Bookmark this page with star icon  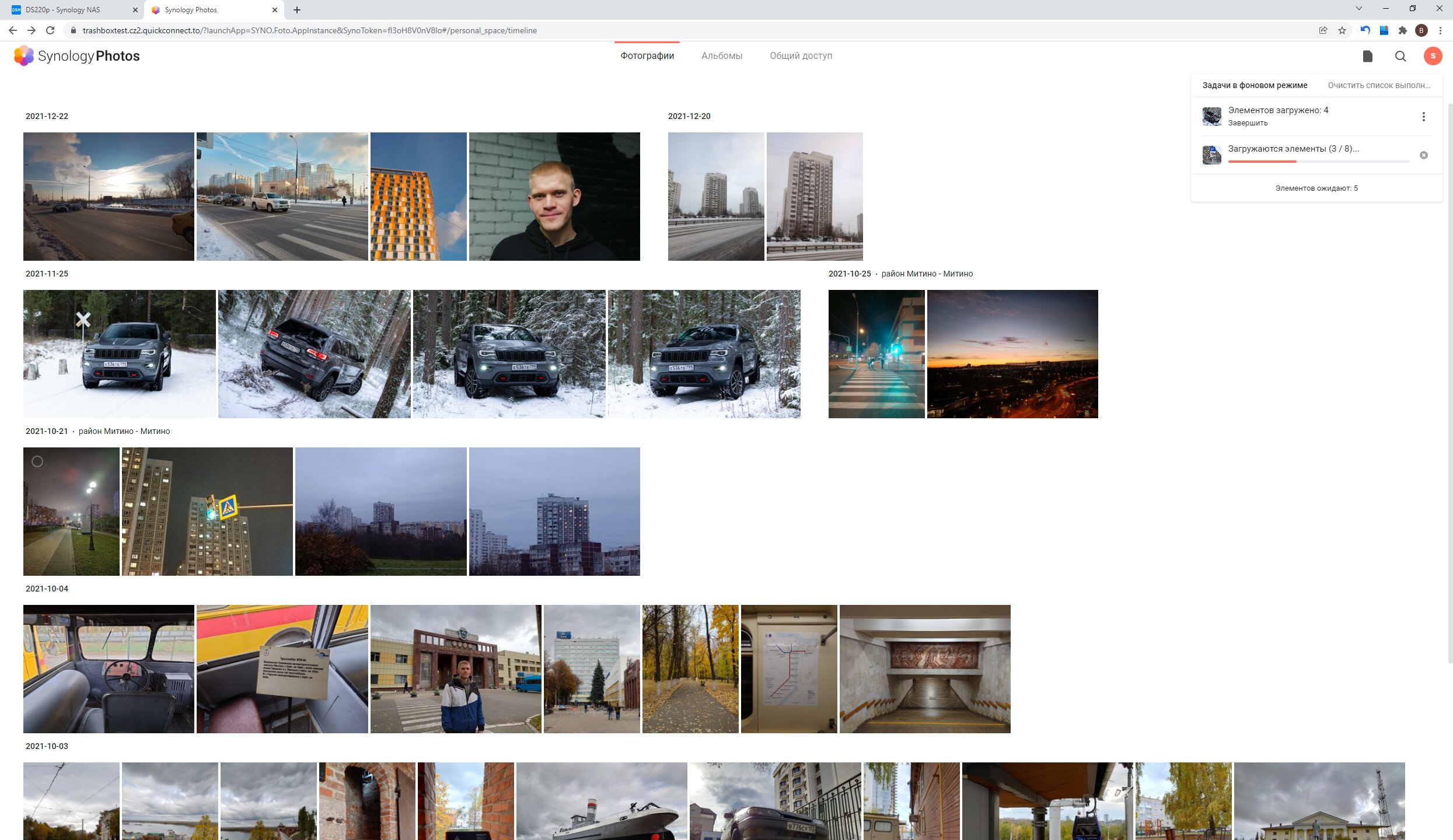tap(1342, 30)
